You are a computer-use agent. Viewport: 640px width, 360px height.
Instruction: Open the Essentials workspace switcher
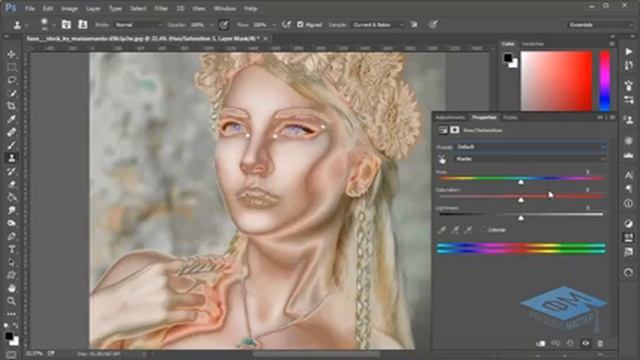(x=600, y=25)
